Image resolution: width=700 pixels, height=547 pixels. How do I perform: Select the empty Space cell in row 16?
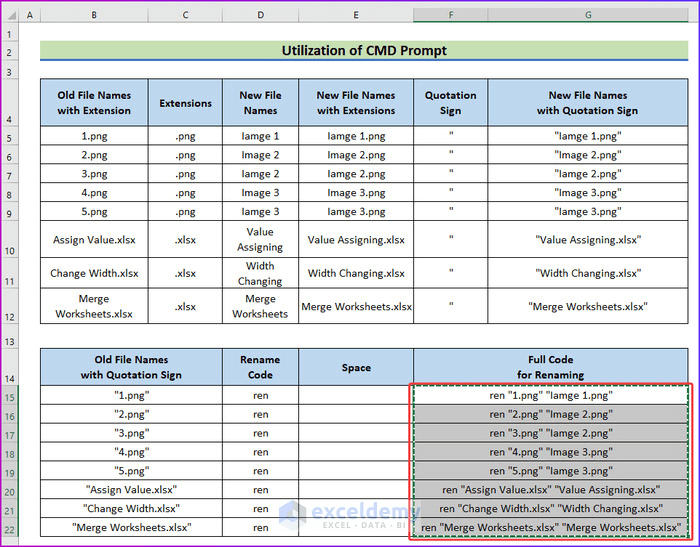356,414
